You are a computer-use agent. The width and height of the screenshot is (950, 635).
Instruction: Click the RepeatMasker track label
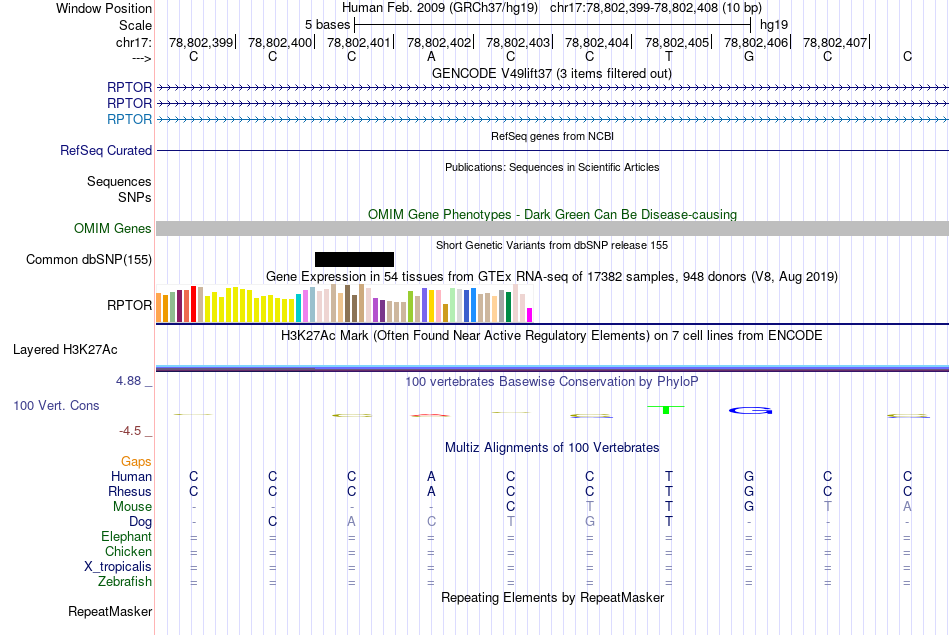point(110,611)
